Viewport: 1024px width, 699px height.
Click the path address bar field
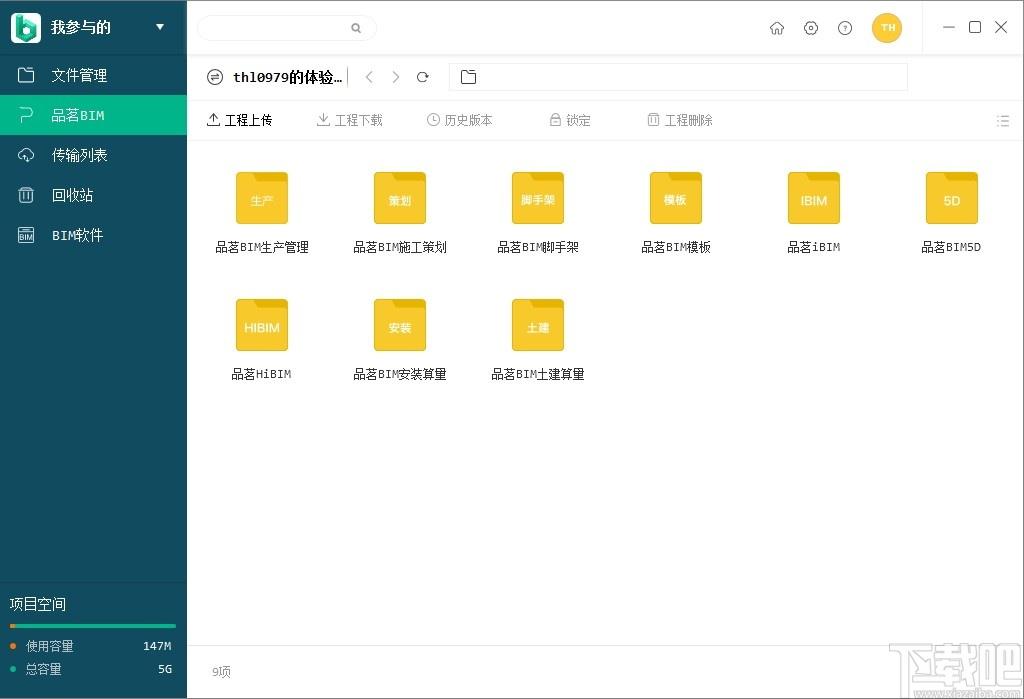coord(679,77)
